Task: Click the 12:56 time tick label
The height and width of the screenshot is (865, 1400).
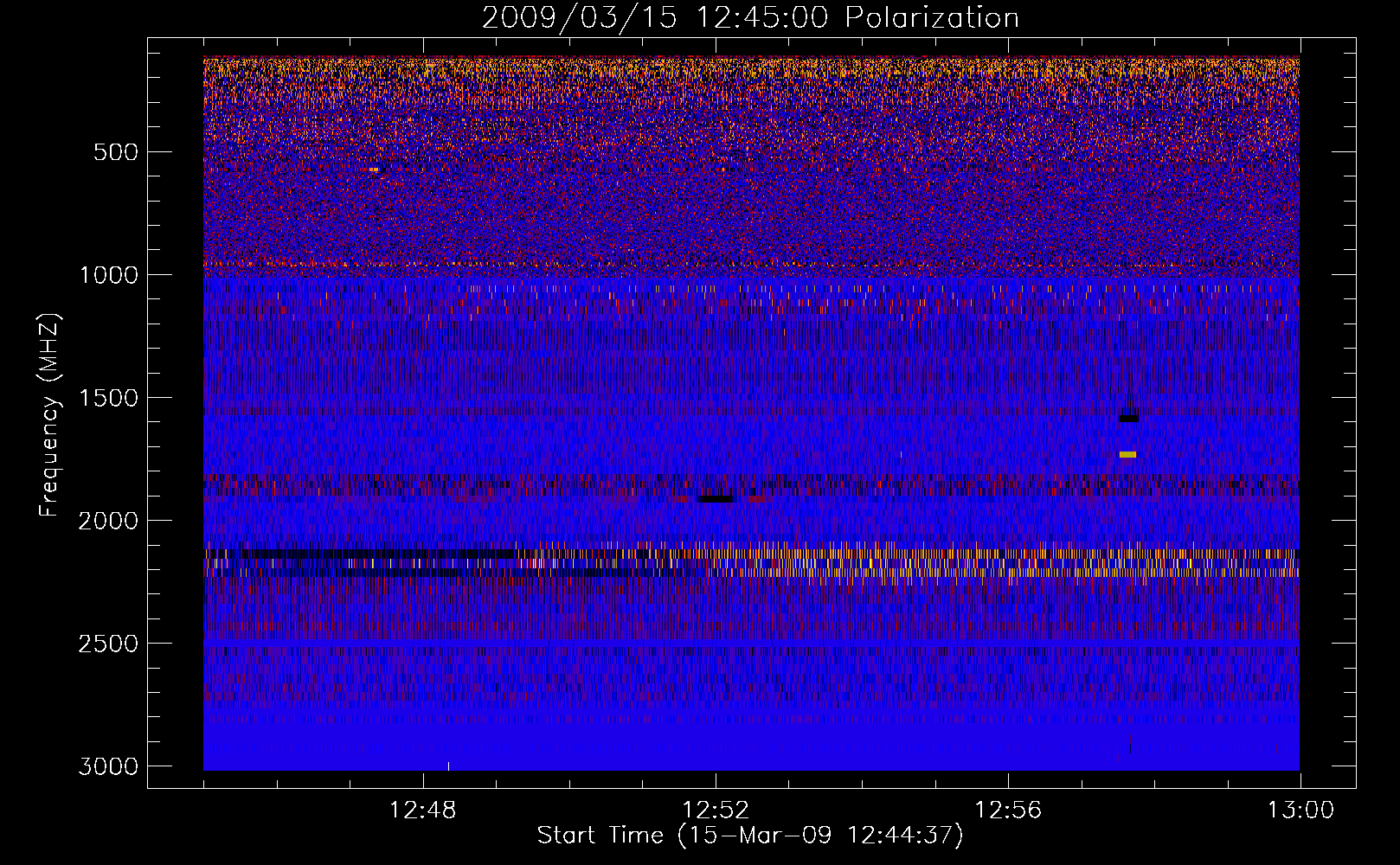Action: click(1008, 811)
